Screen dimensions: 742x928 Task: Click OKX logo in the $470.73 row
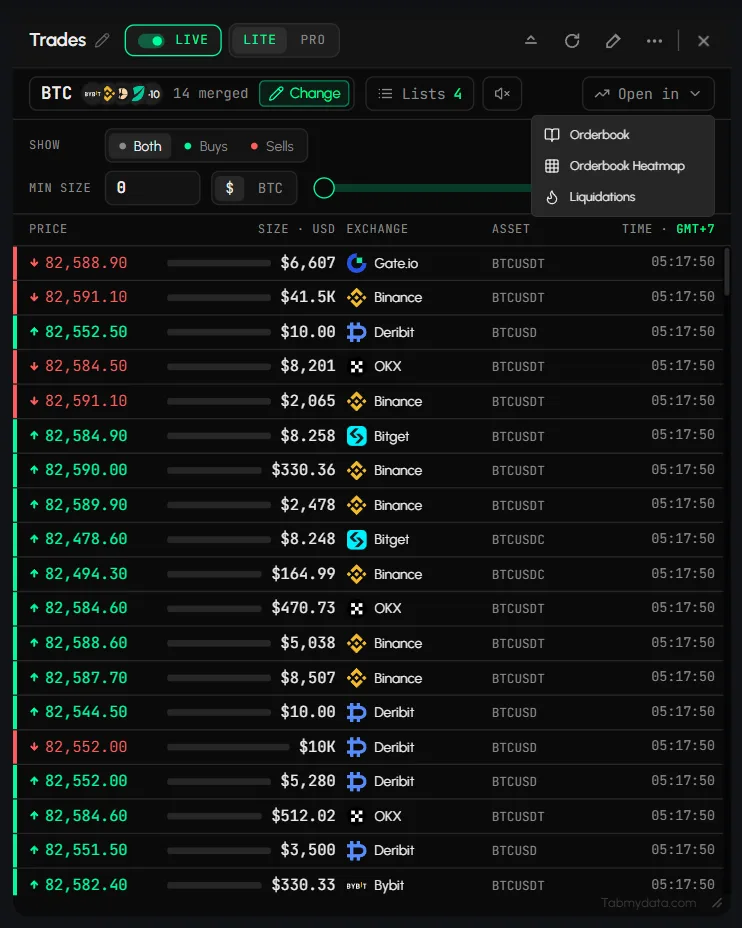[x=356, y=608]
